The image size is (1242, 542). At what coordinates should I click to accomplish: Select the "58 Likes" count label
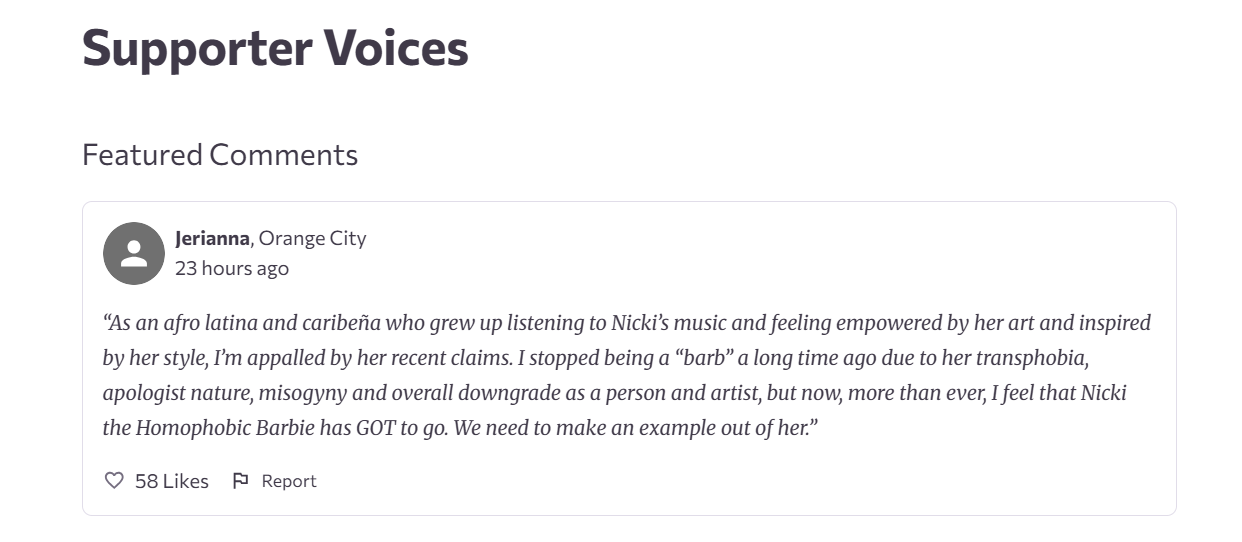point(172,481)
